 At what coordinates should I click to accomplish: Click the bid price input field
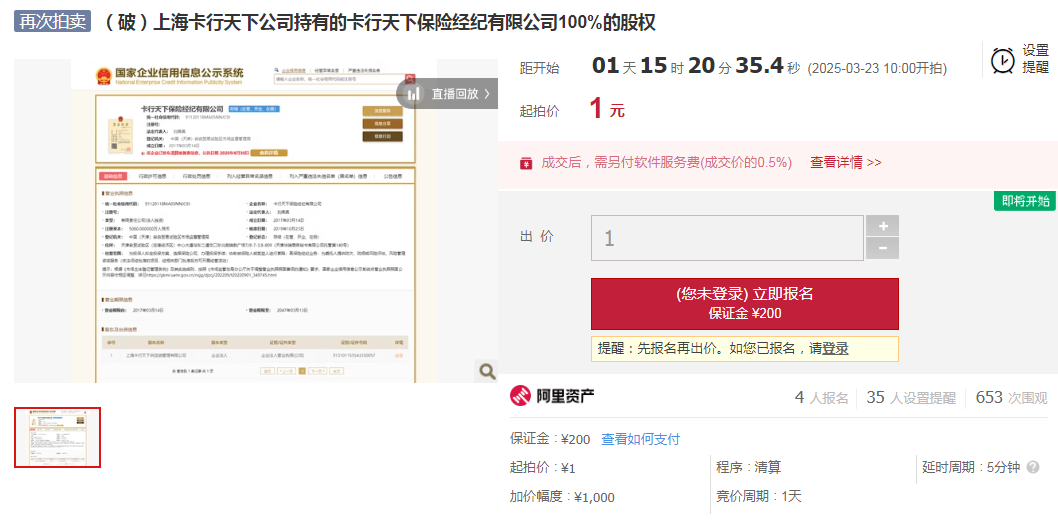coord(727,238)
